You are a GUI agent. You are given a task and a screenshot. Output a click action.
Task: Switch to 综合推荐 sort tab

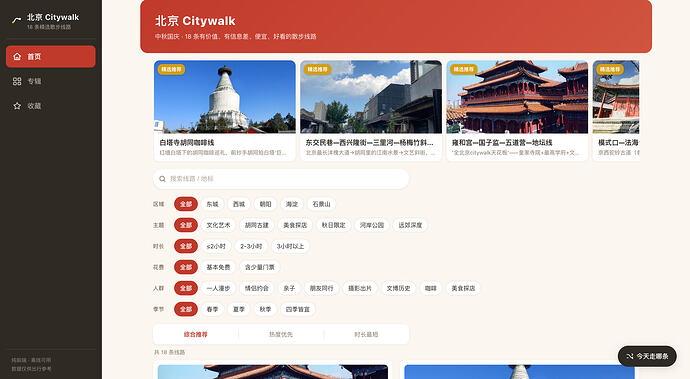[195, 335]
